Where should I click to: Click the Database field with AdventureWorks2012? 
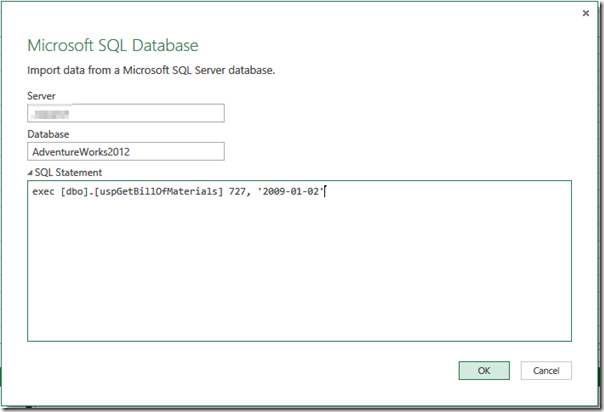tap(126, 152)
